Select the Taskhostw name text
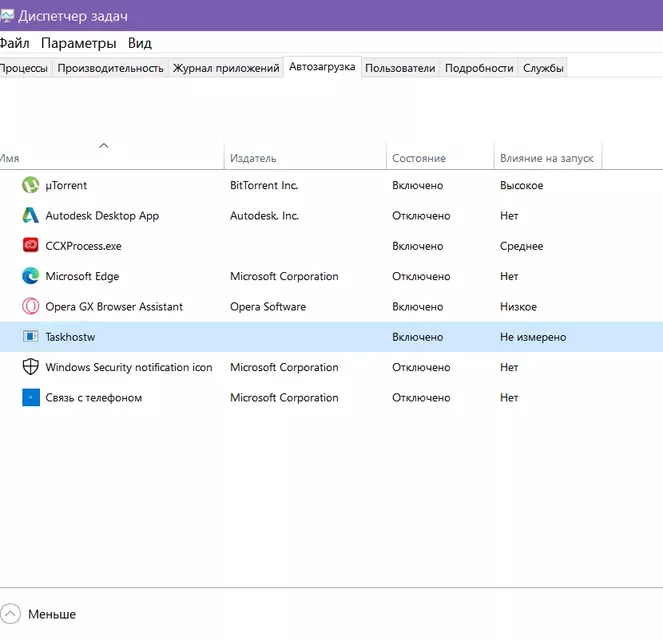 tap(70, 337)
